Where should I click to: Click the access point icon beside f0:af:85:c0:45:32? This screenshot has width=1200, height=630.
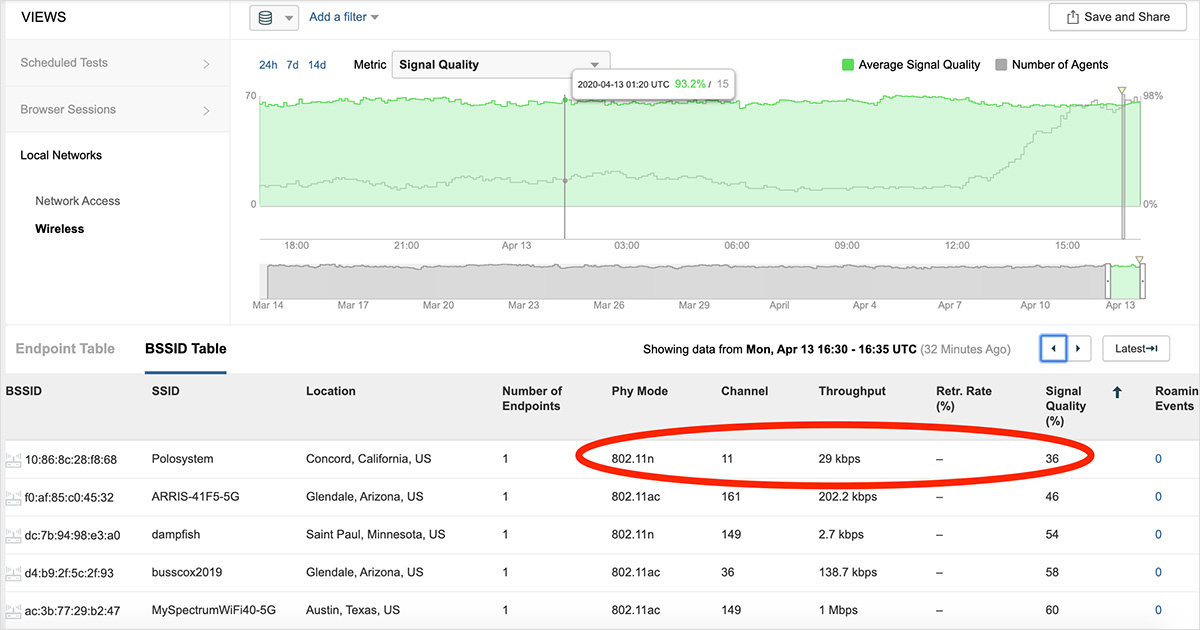(14, 497)
